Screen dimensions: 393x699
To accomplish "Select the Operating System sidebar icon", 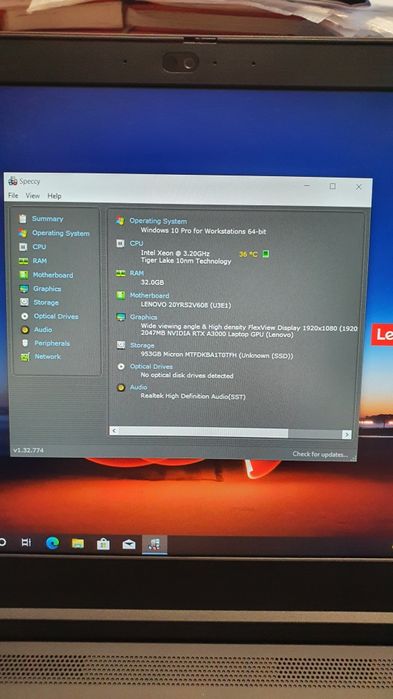I will (x=23, y=233).
